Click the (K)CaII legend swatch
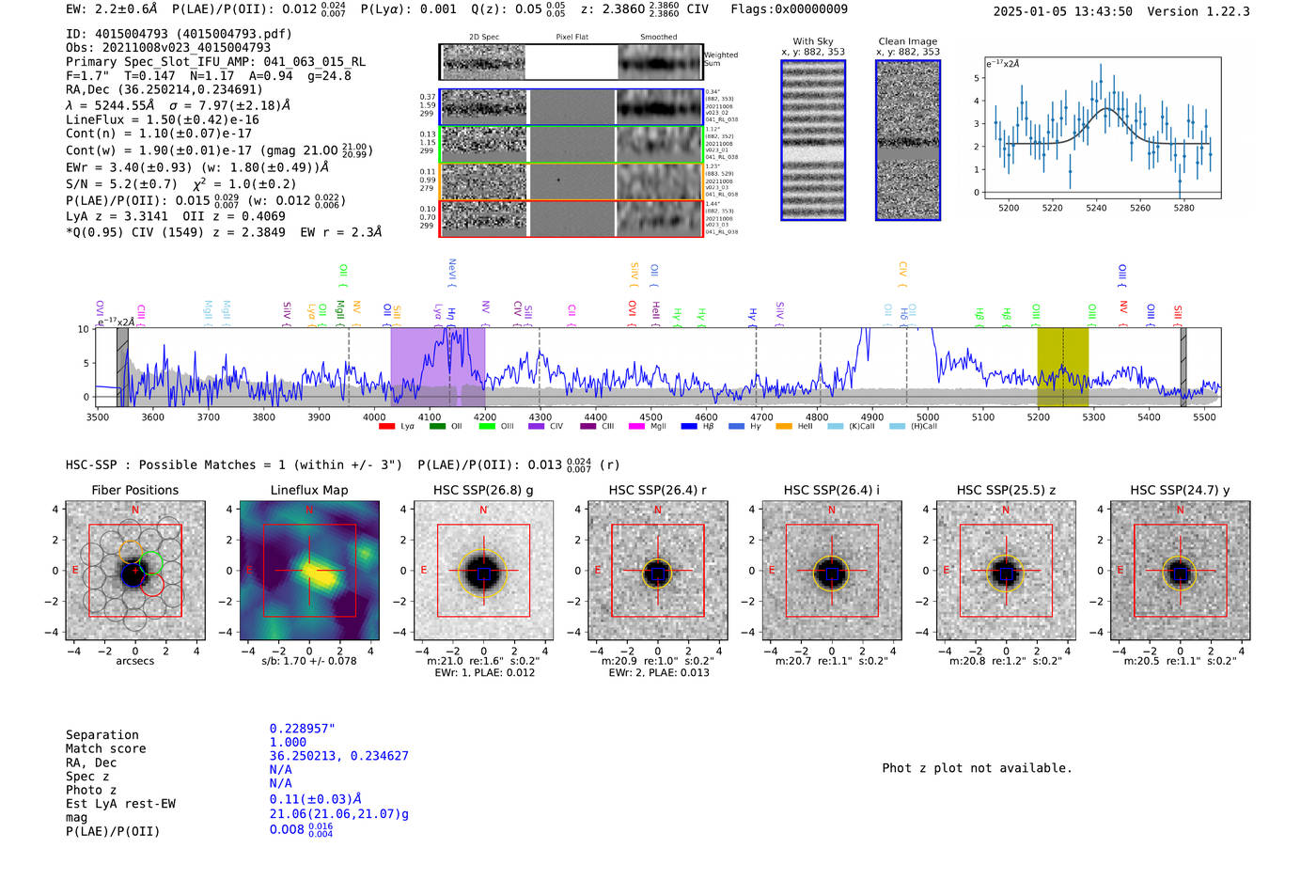 click(836, 427)
